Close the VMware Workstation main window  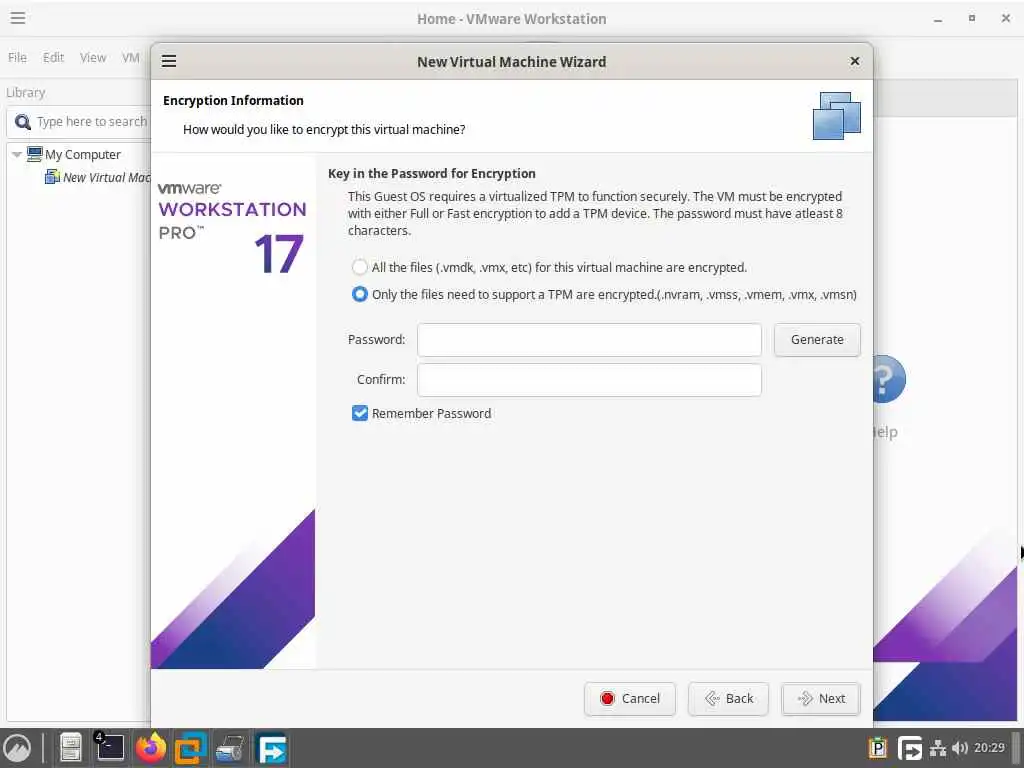pos(1006,18)
